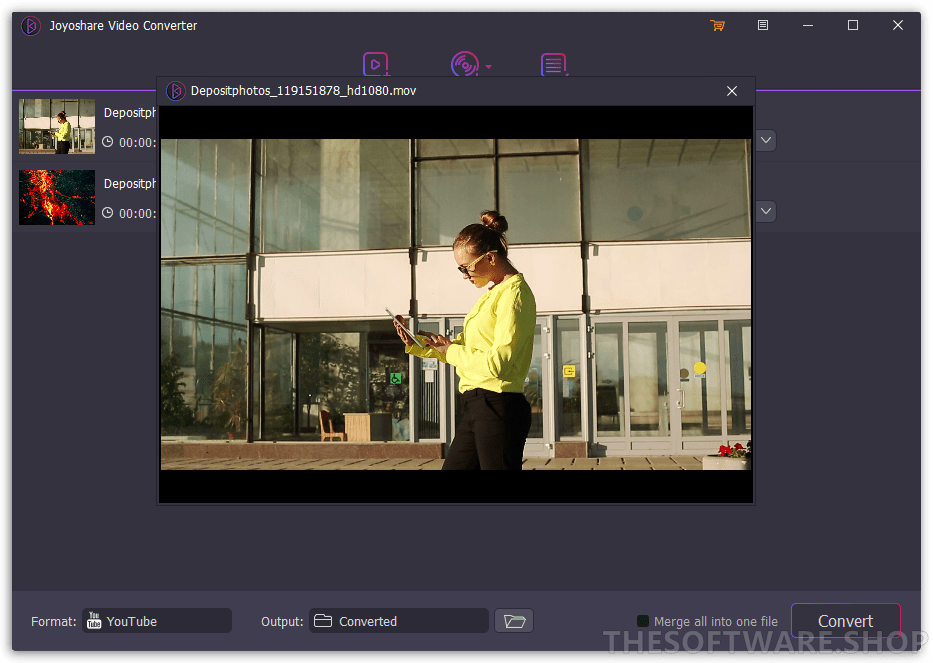
Task: Click the Joyoshare icon on the preview window
Action: pyautogui.click(x=176, y=90)
